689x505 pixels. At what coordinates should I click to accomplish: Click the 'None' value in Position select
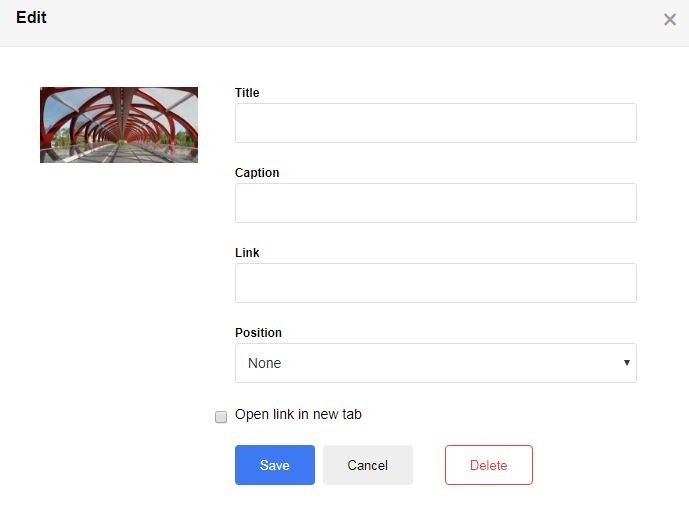[x=265, y=363]
